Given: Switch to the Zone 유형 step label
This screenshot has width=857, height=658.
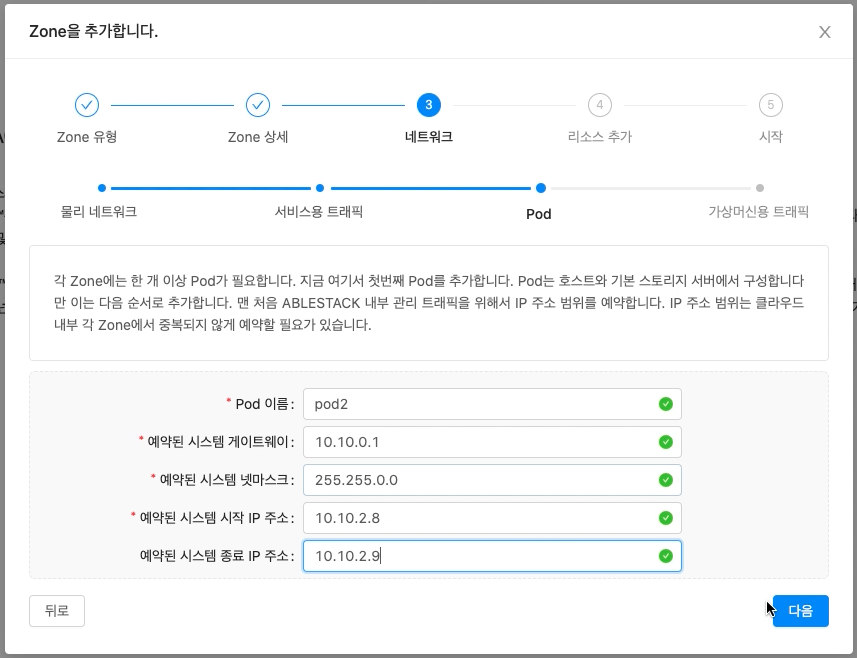Looking at the screenshot, I should tap(87, 136).
